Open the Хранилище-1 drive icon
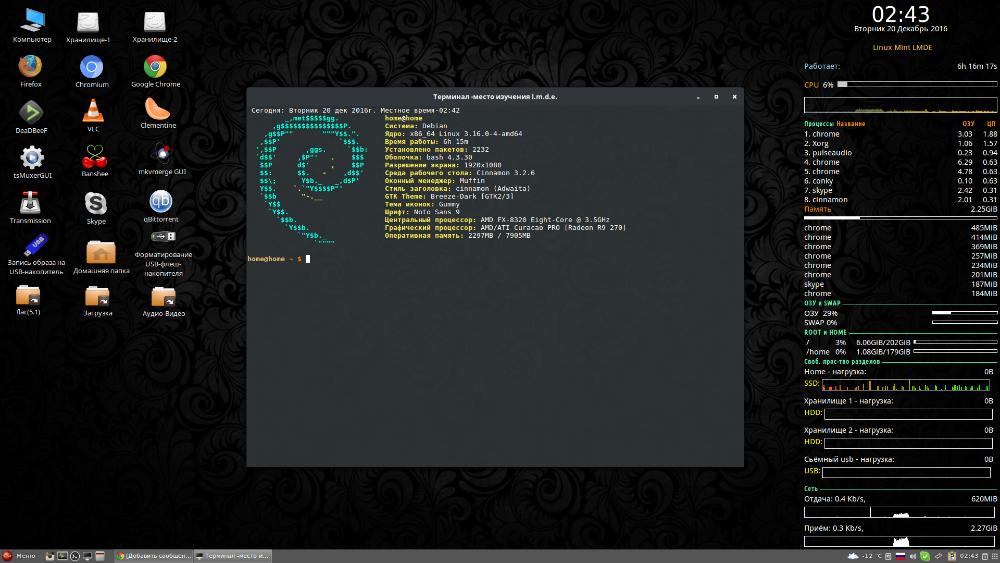The image size is (1000, 563). point(88,22)
